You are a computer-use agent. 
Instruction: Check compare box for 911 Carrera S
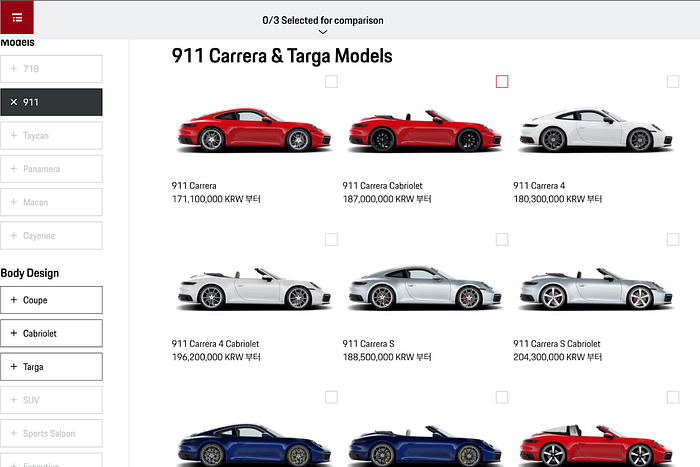(502, 239)
